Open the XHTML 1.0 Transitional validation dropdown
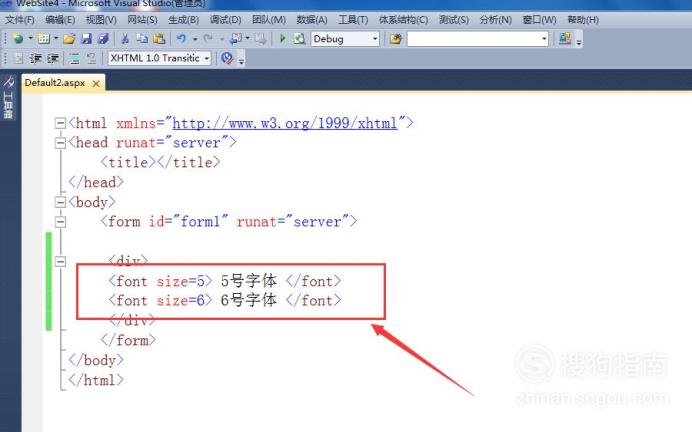The image size is (692, 432). click(x=160, y=58)
